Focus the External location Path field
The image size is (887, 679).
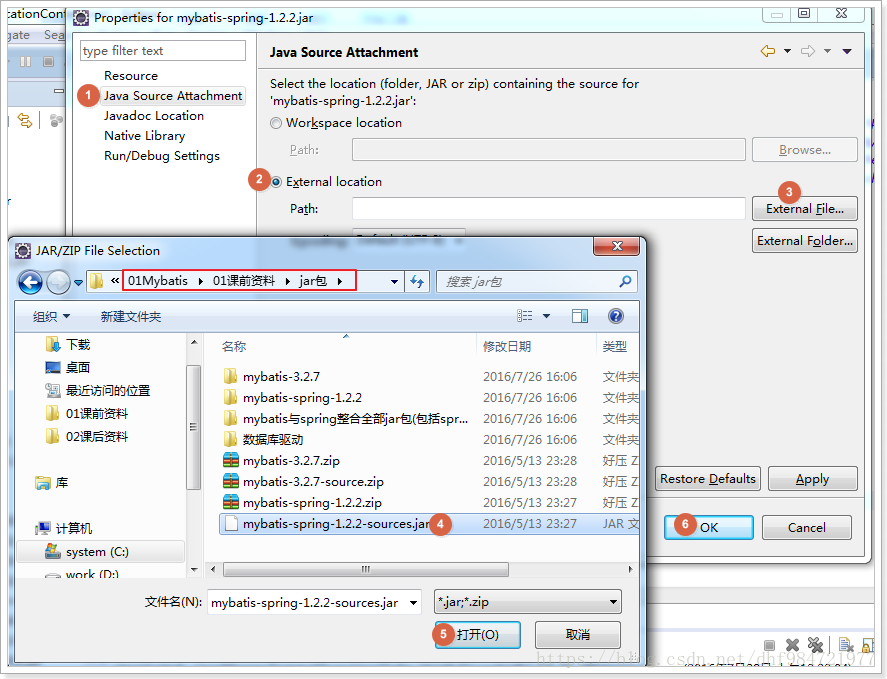point(548,209)
